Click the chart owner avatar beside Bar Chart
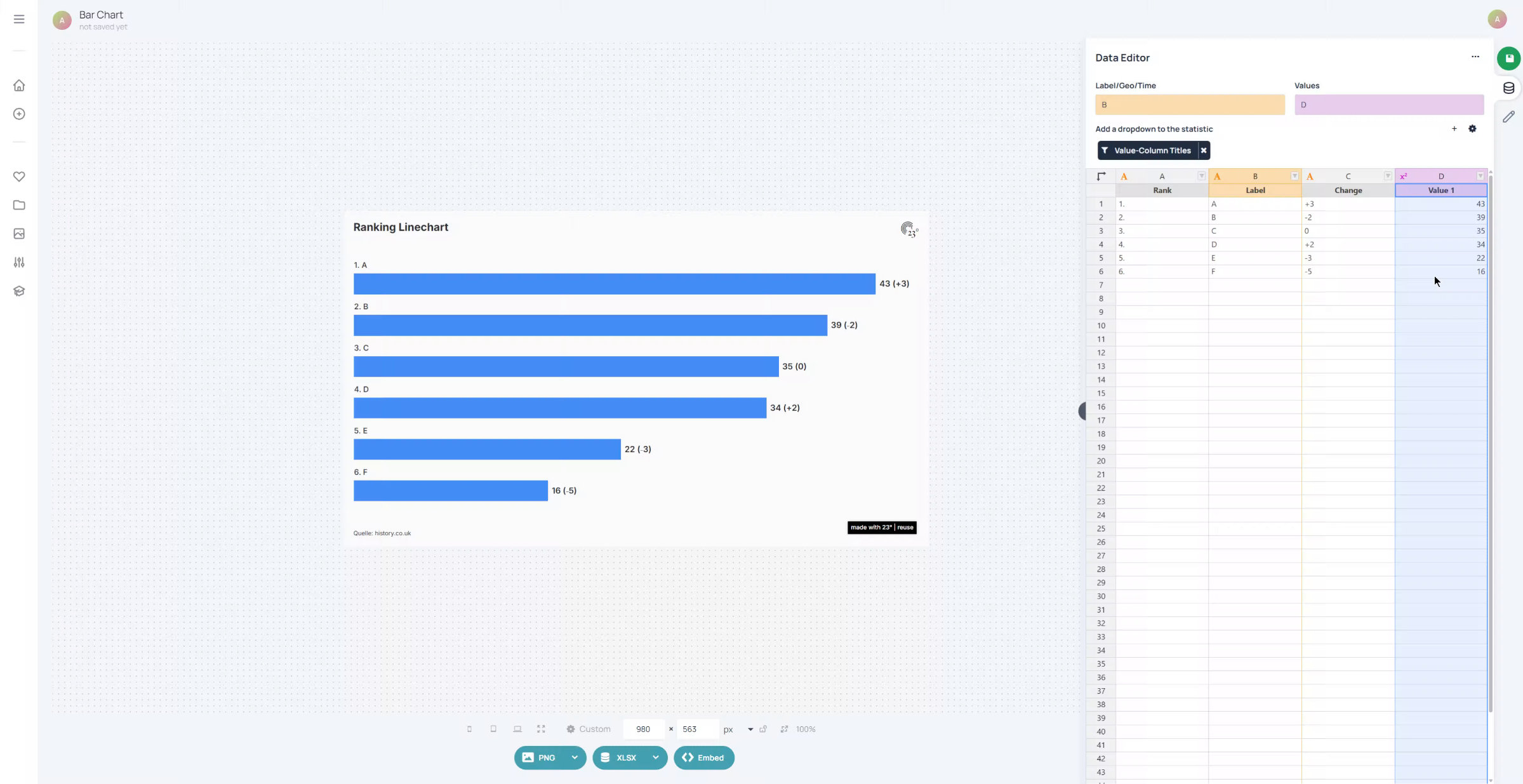This screenshot has height=784, width=1523. pos(62,20)
